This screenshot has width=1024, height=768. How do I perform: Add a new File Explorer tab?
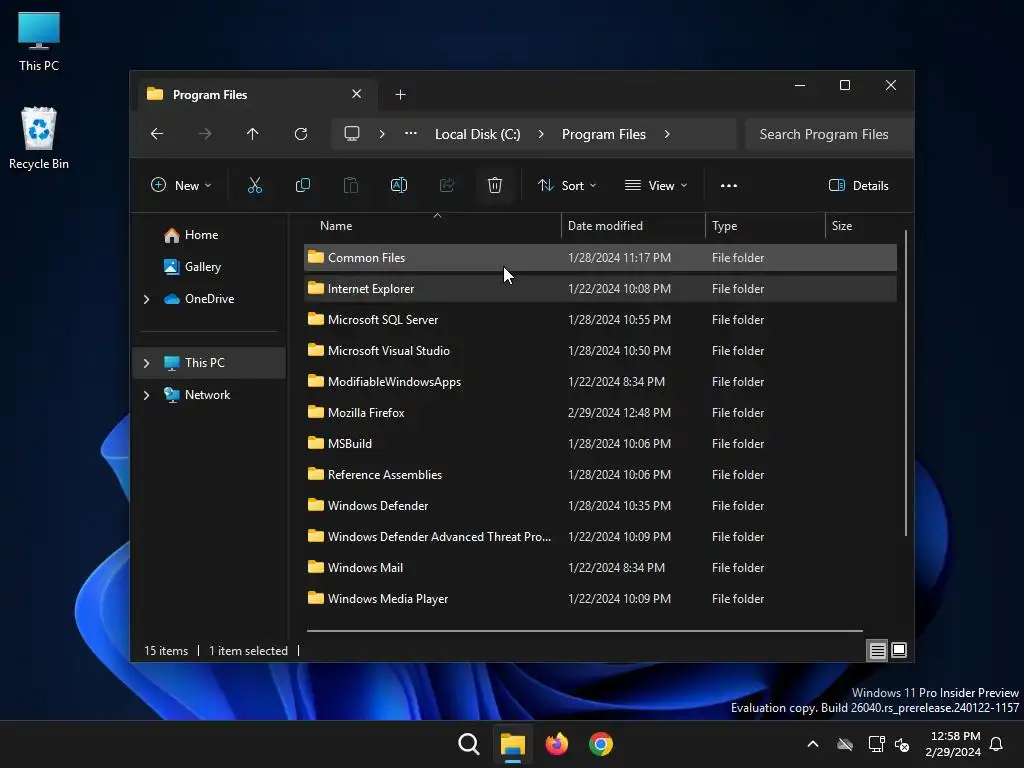pos(400,95)
